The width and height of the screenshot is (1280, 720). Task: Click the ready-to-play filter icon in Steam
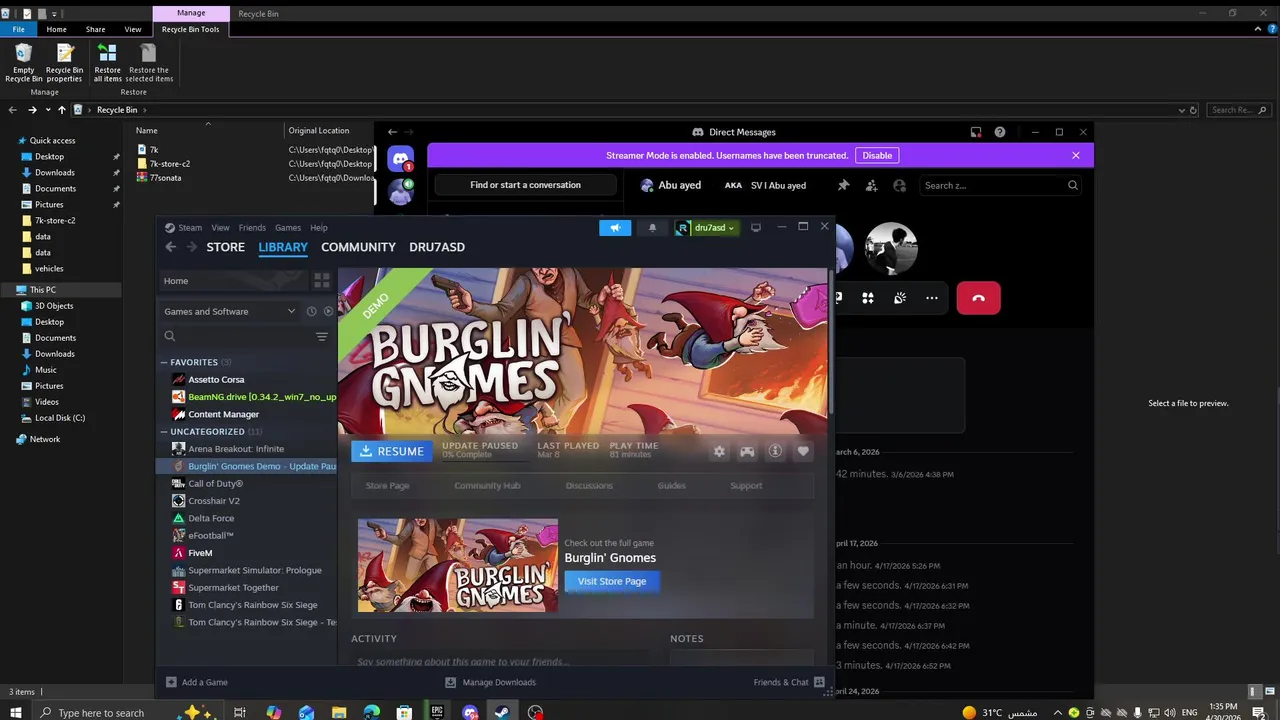click(x=328, y=311)
